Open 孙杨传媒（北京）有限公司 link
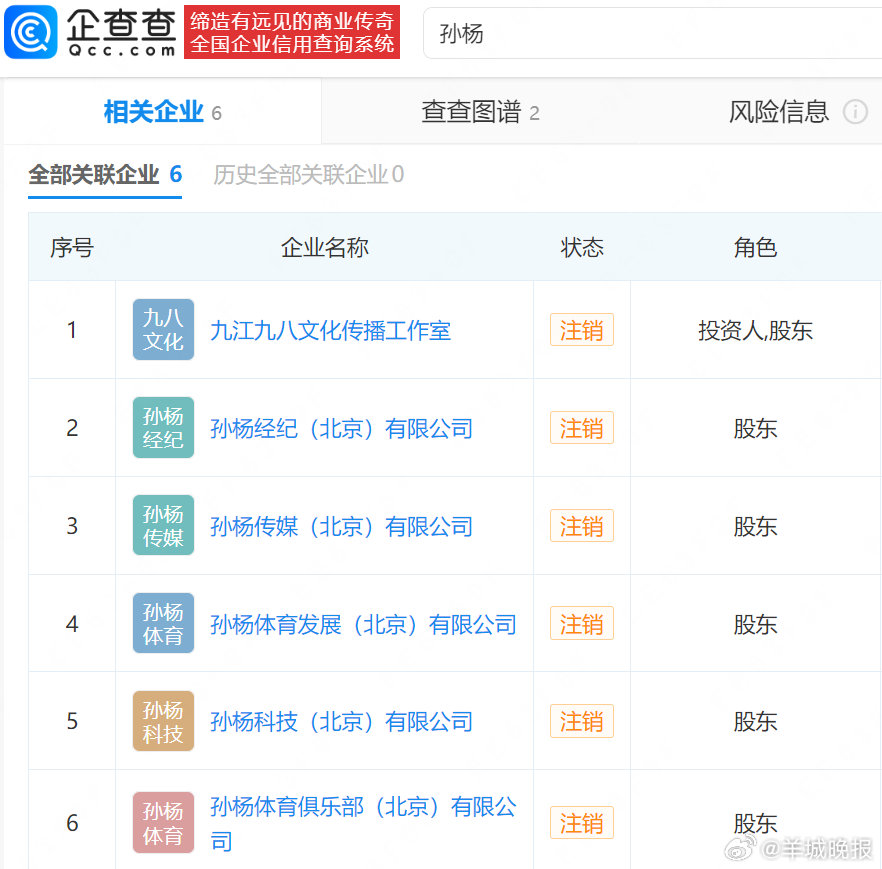This screenshot has height=869, width=882. [341, 526]
